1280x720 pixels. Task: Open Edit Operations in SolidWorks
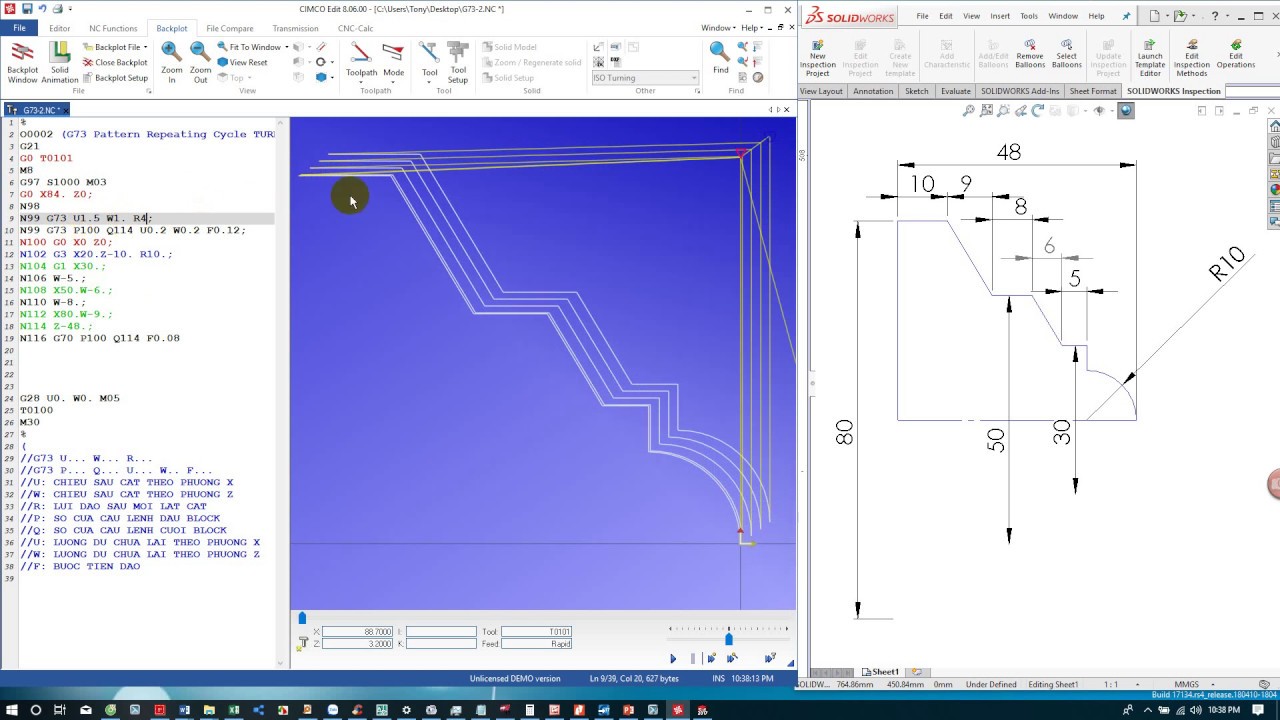click(x=1236, y=54)
